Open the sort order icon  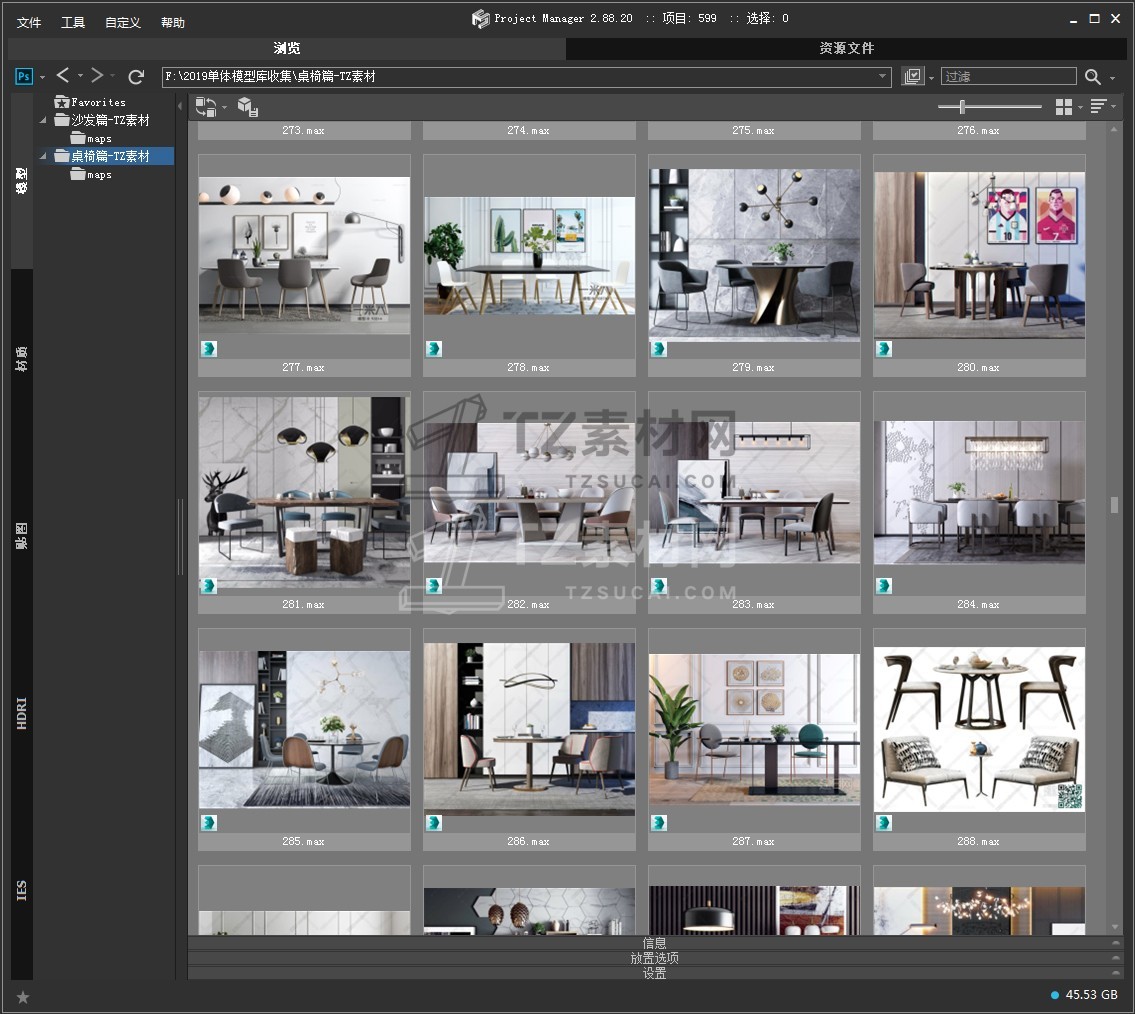click(1098, 107)
